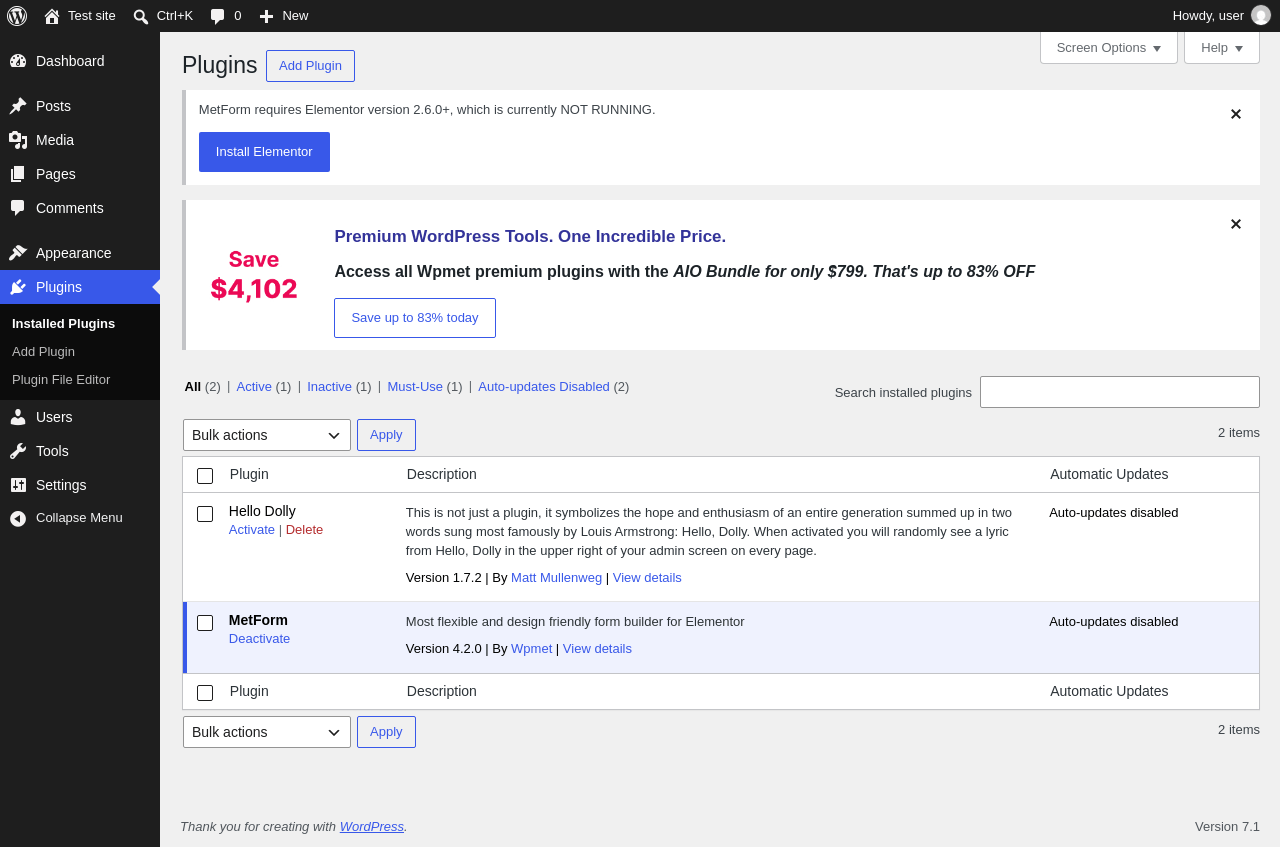The image size is (1280, 847).
Task: Expand the Help panel
Action: (x=1222, y=47)
